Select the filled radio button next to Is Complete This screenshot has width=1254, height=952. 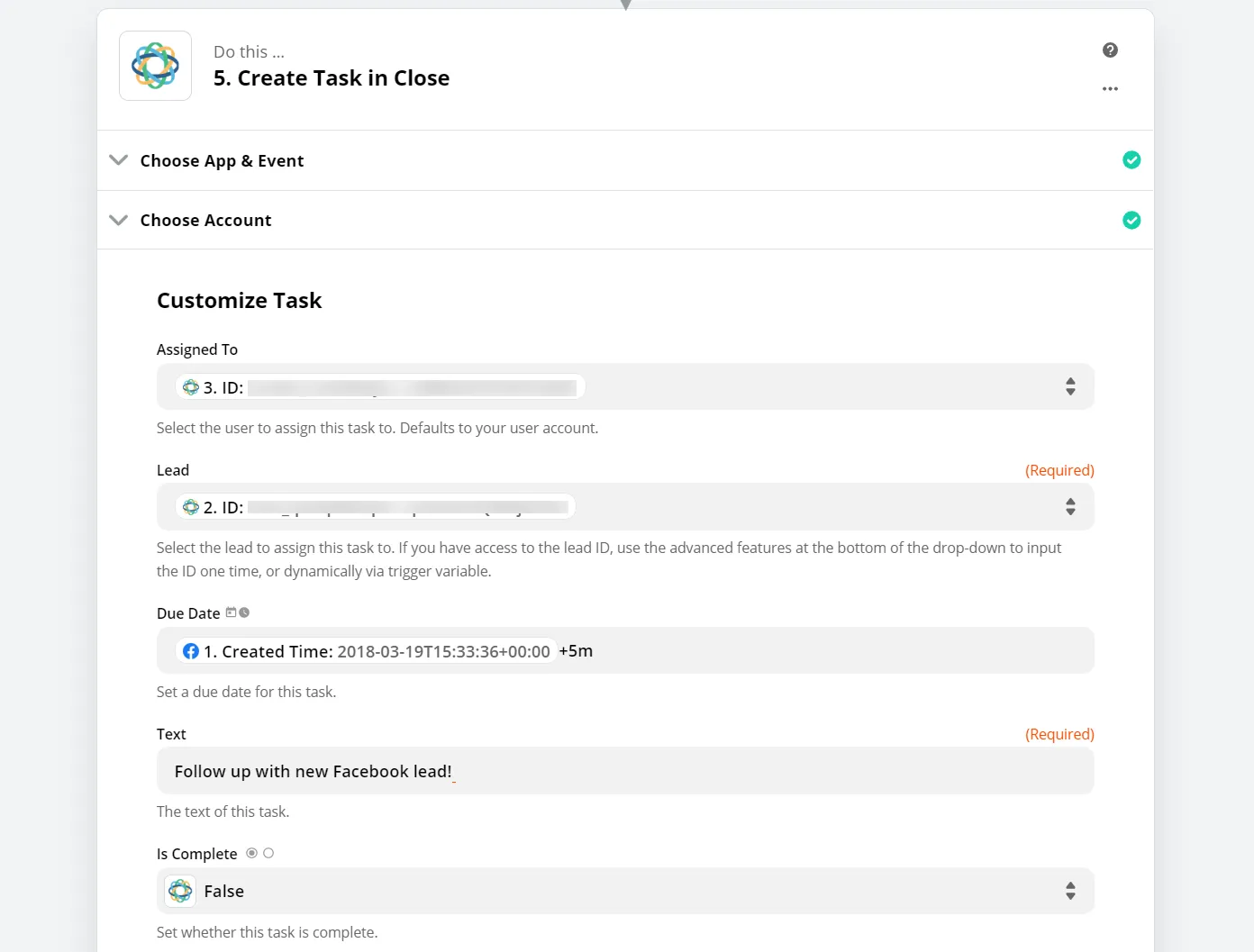pyautogui.click(x=252, y=853)
